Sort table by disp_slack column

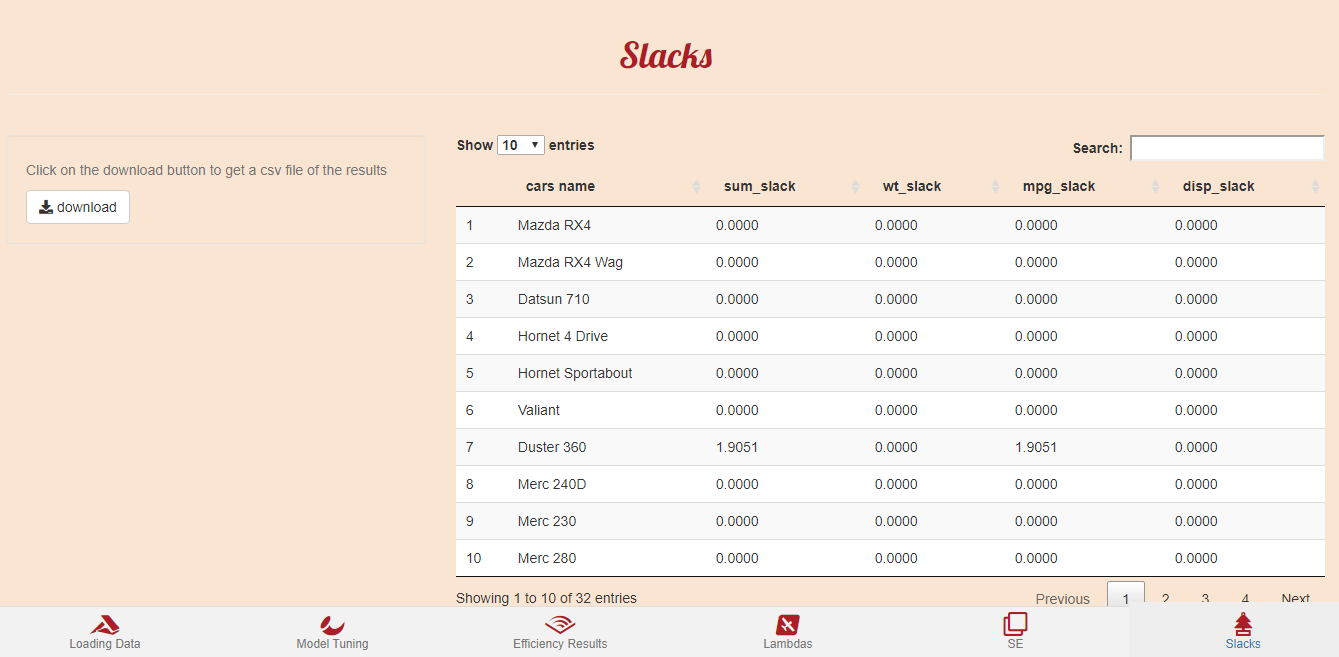point(1218,186)
